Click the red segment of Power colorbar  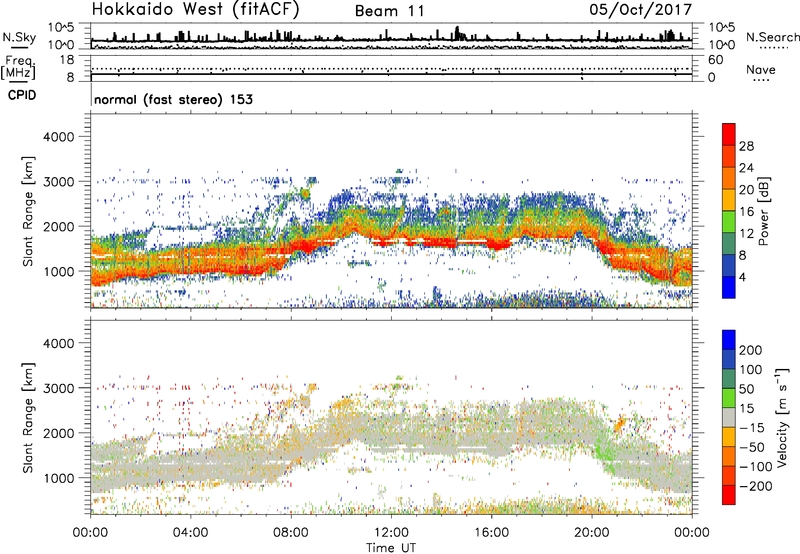729,132
